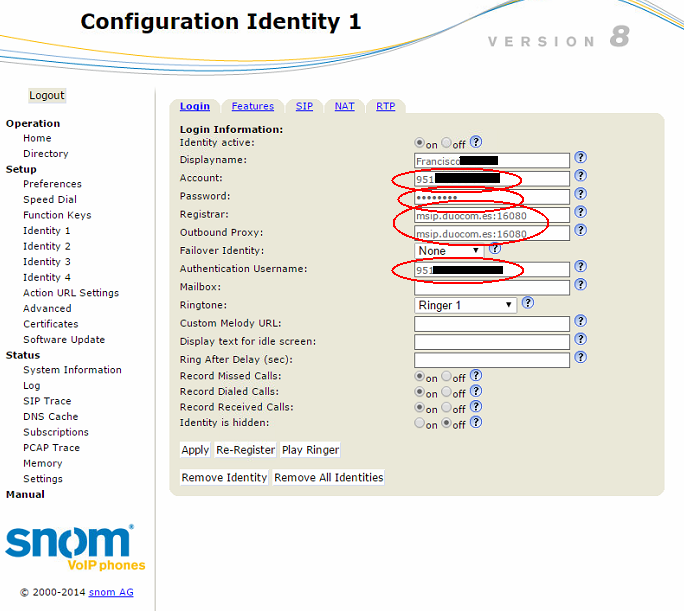Turn off Record Missed Calls
Viewport: 684px width, 611px height.
(x=446, y=377)
